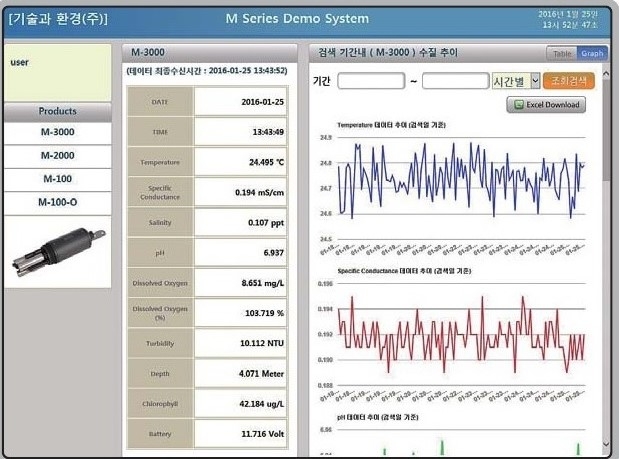Image resolution: width=619 pixels, height=459 pixels.
Task: Switch to the Table view tab
Action: click(562, 53)
